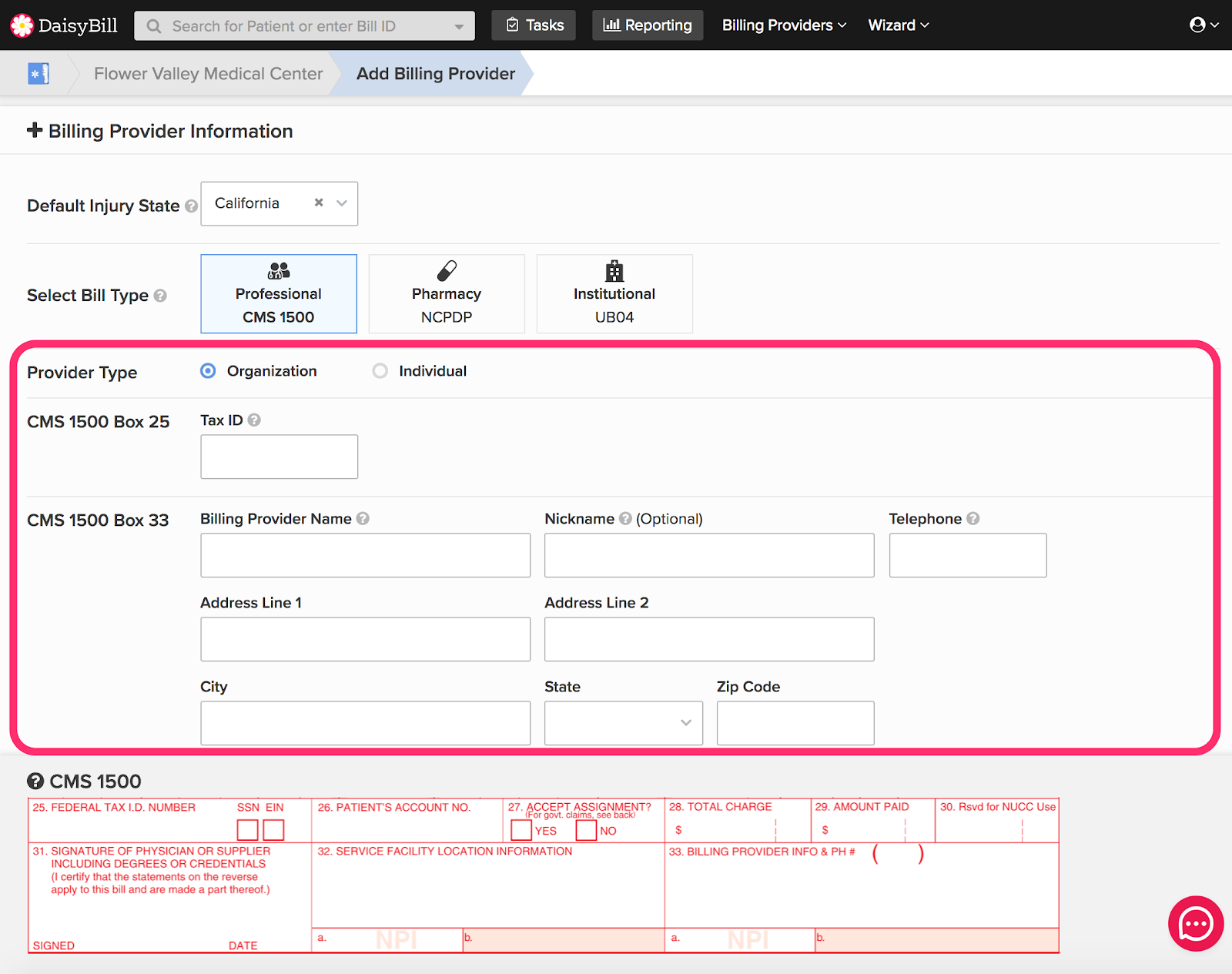Show help for Select Bill Type
This screenshot has height=974, width=1232.
click(x=160, y=296)
